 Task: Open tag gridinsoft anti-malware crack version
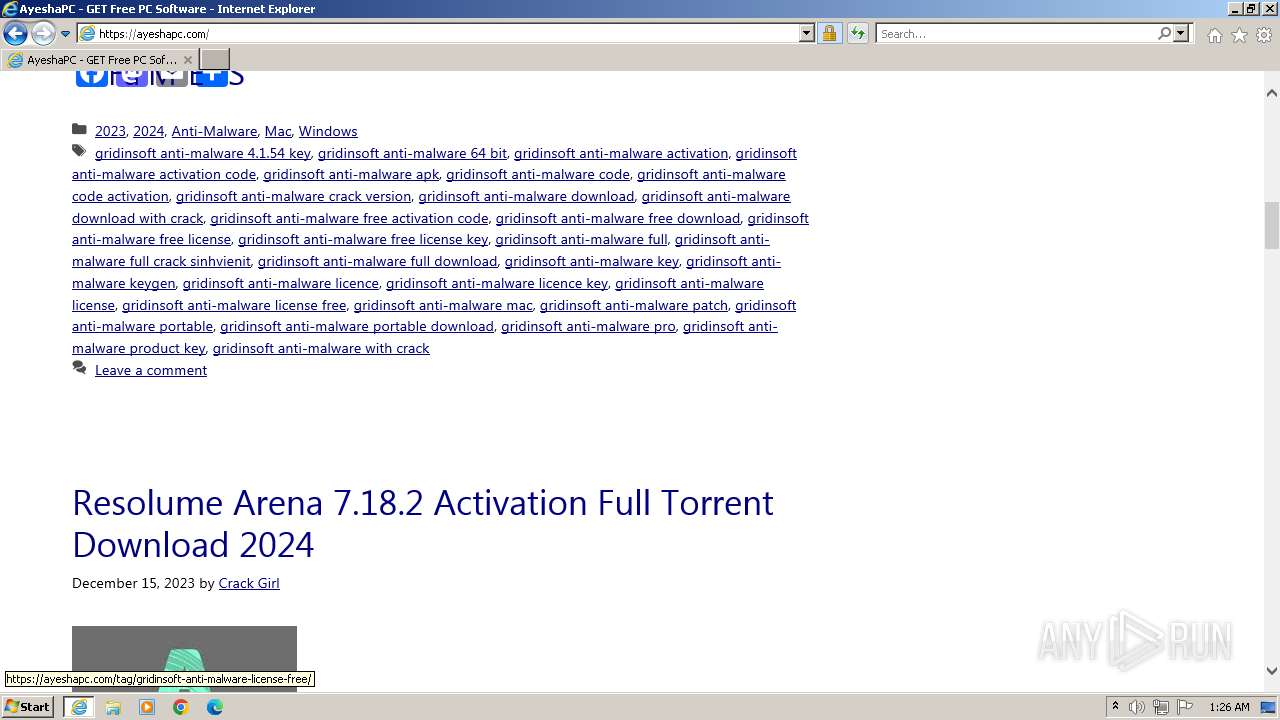pyautogui.click(x=293, y=196)
